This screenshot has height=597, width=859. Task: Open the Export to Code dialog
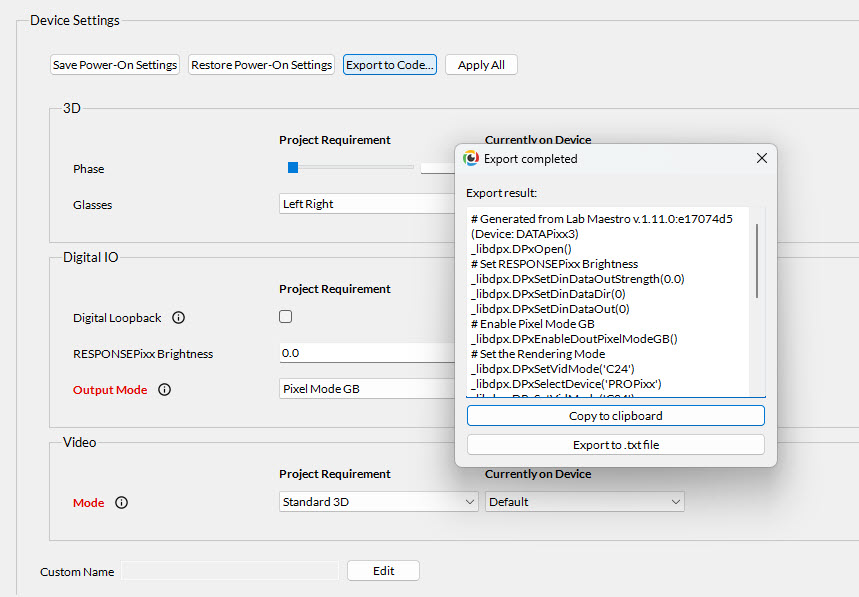click(390, 65)
